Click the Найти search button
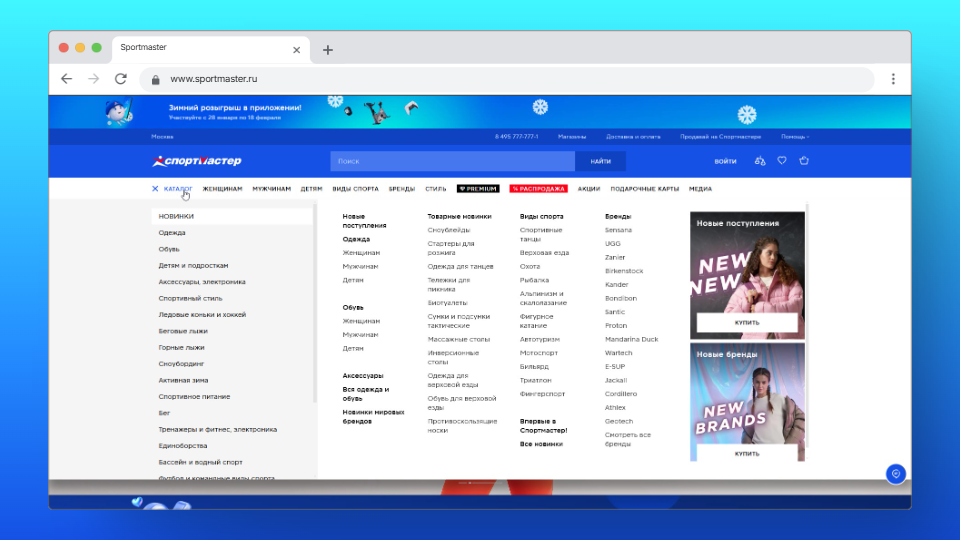The width and height of the screenshot is (960, 540). 601,161
